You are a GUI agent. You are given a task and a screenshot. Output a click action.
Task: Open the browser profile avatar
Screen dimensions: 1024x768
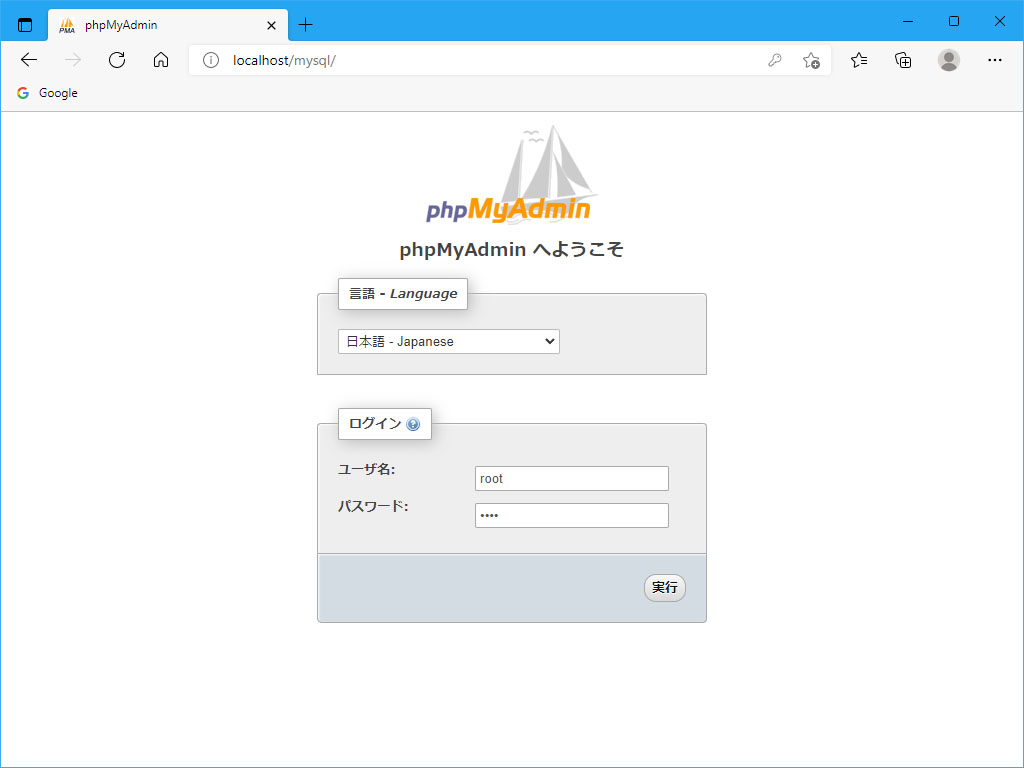(x=948, y=60)
